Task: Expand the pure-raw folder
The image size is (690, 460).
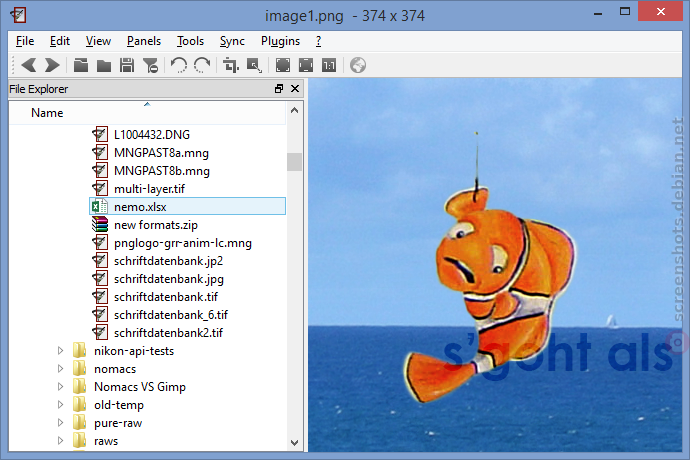Action: point(60,423)
